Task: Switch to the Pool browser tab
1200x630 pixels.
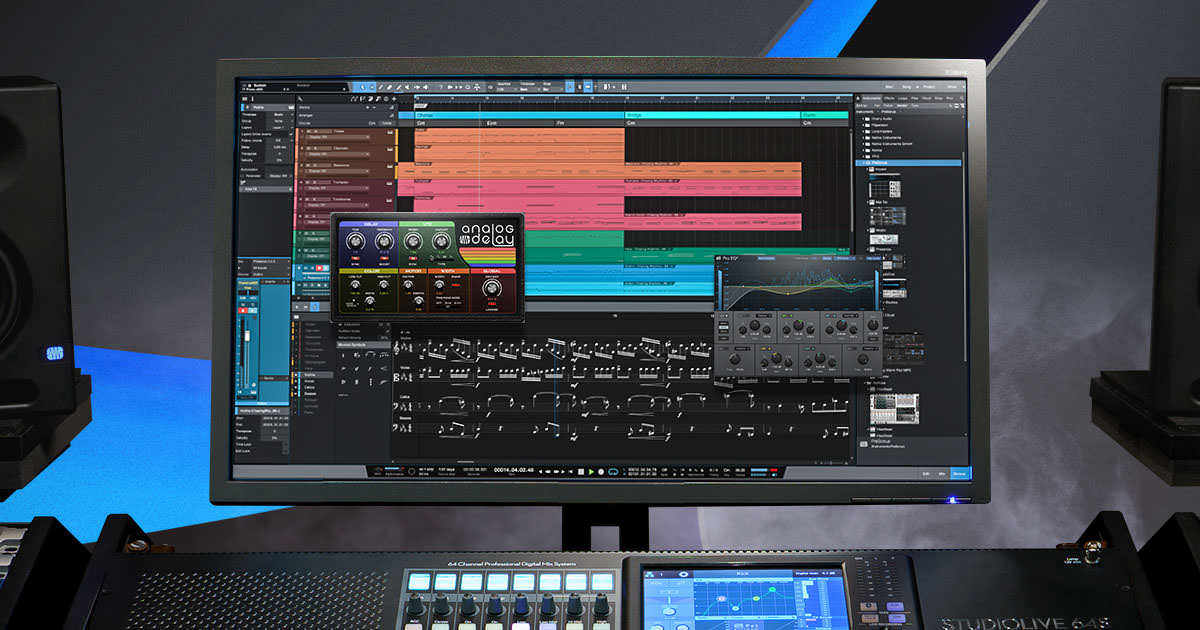Action: click(949, 98)
